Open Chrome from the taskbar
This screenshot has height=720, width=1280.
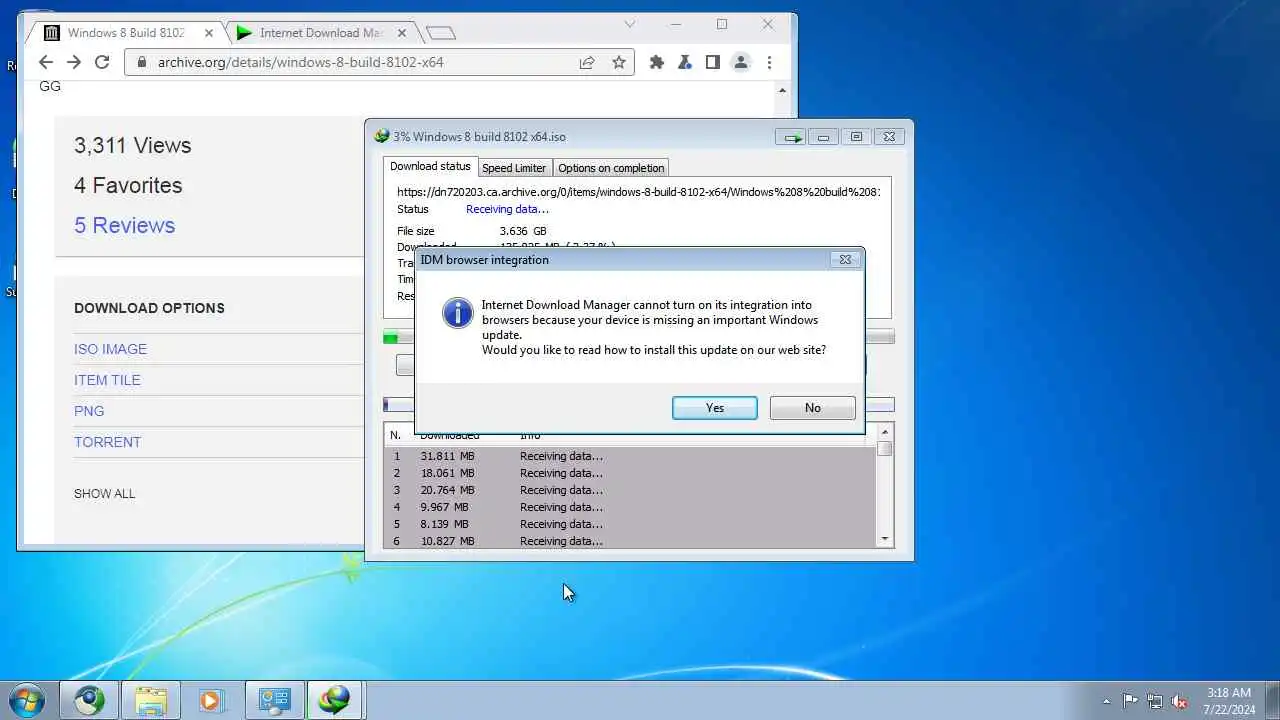coord(89,700)
